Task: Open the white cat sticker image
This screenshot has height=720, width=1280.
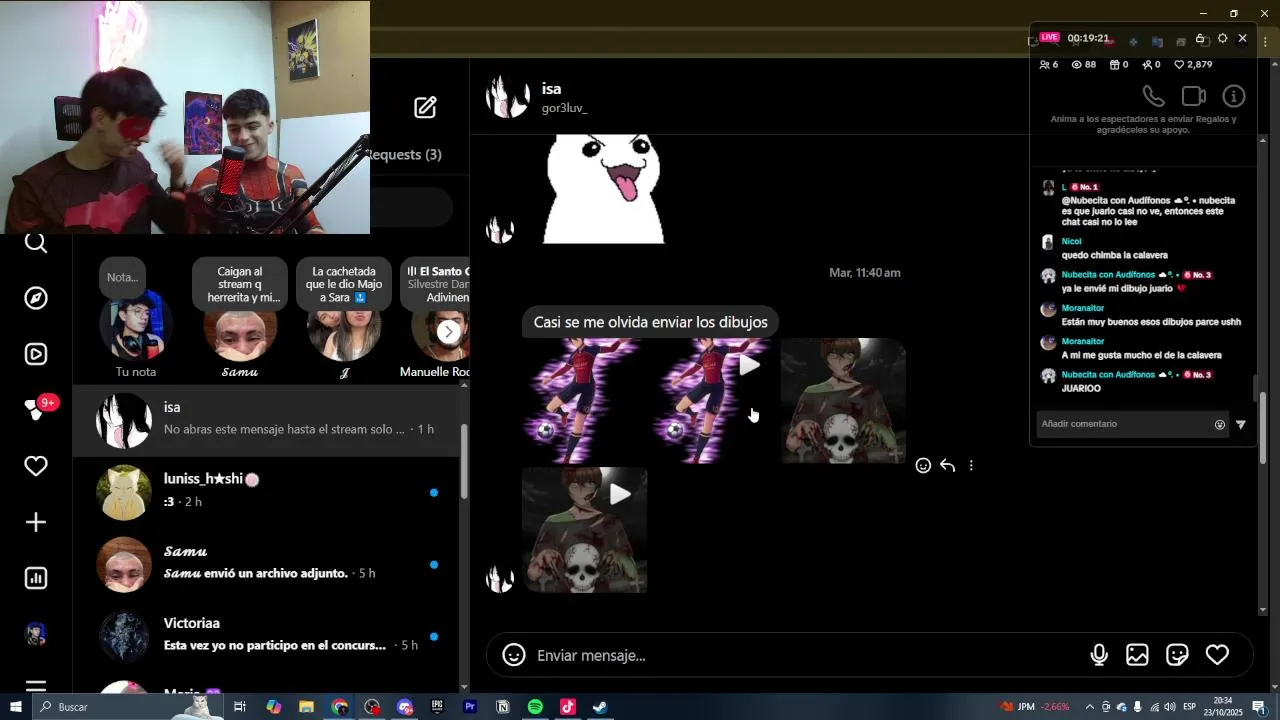Action: click(x=604, y=189)
